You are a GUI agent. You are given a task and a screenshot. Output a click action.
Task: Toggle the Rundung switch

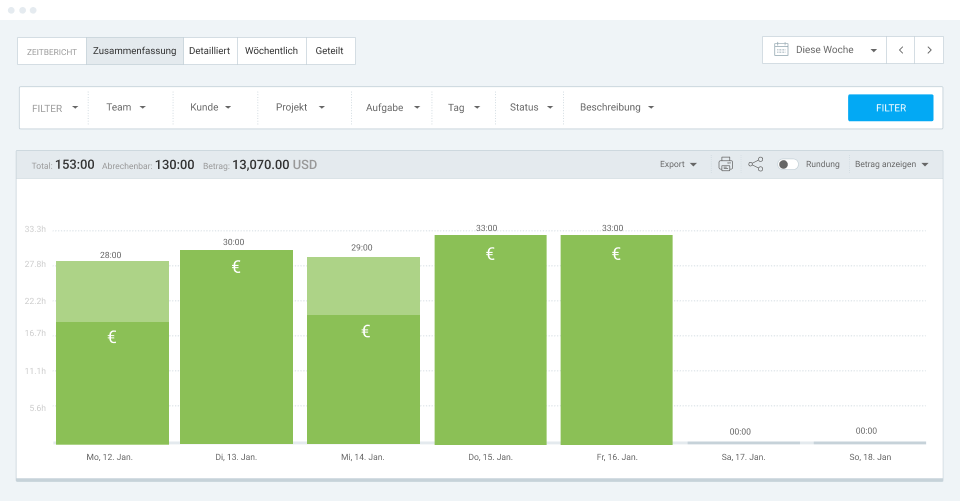tap(788, 164)
